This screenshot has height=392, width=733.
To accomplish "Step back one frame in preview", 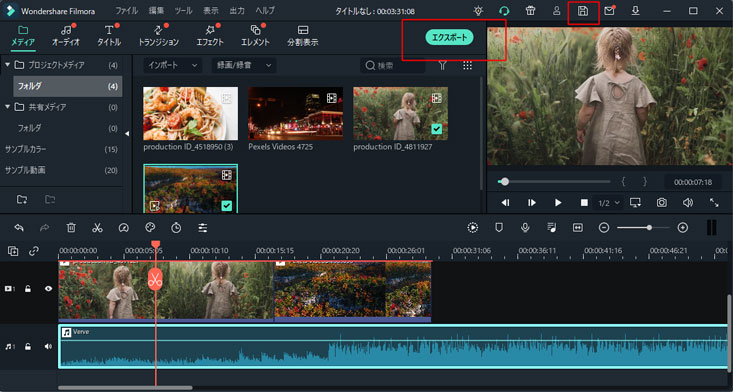I will 505,202.
